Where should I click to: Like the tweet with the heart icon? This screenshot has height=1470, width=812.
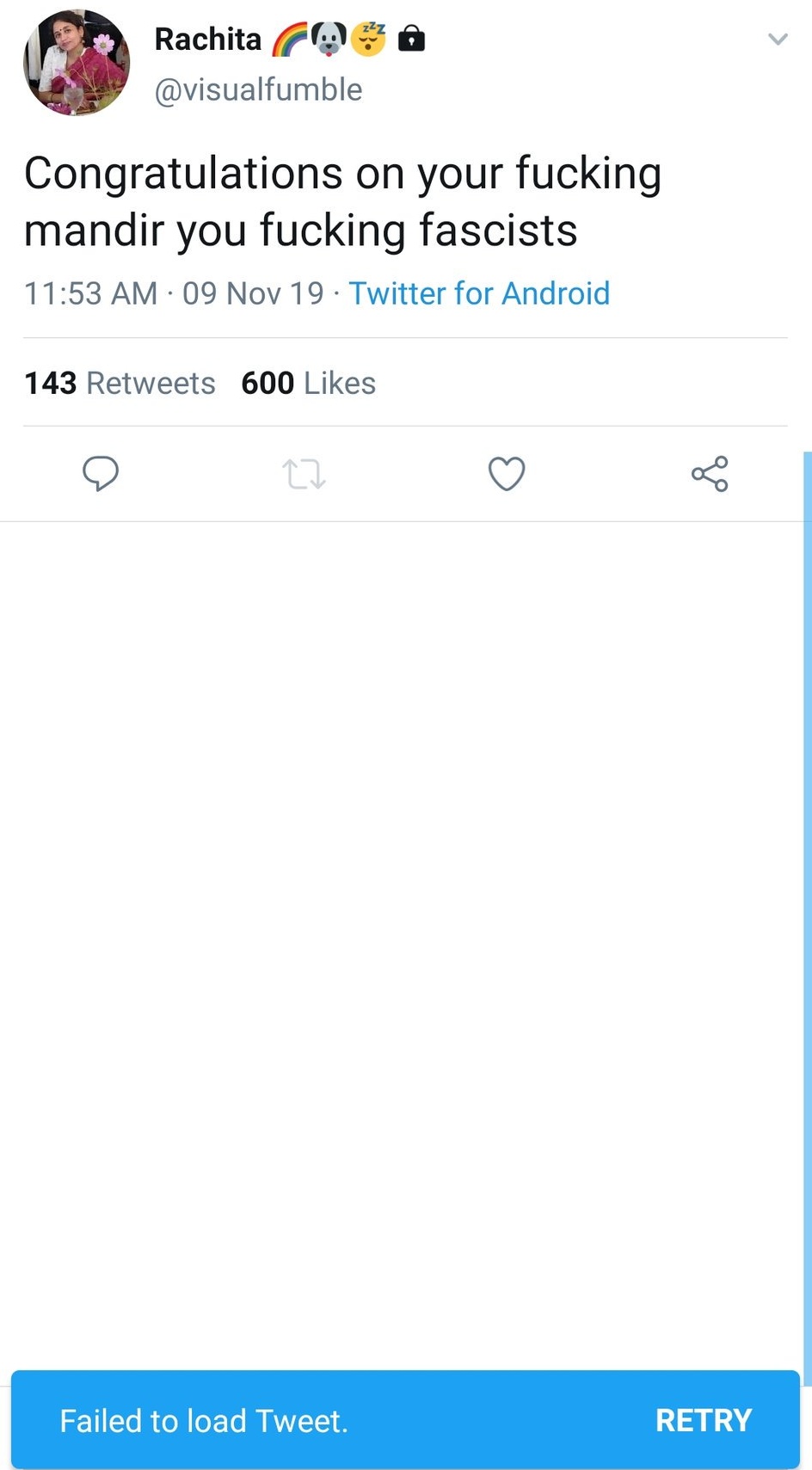click(507, 473)
